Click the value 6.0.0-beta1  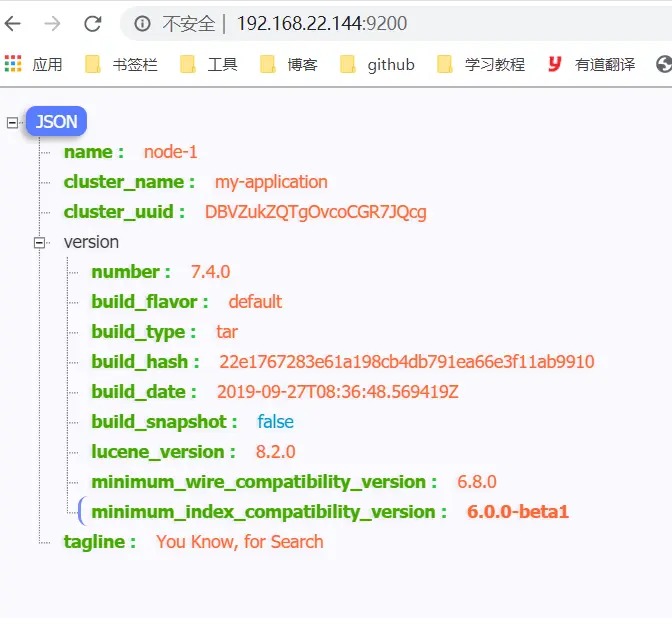pyautogui.click(x=518, y=512)
